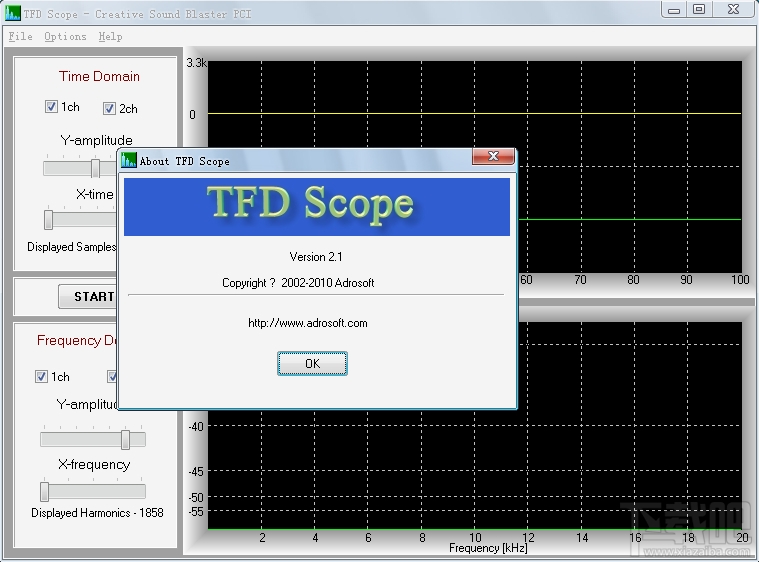Click the X-frequency slider thumb

pyautogui.click(x=44, y=491)
